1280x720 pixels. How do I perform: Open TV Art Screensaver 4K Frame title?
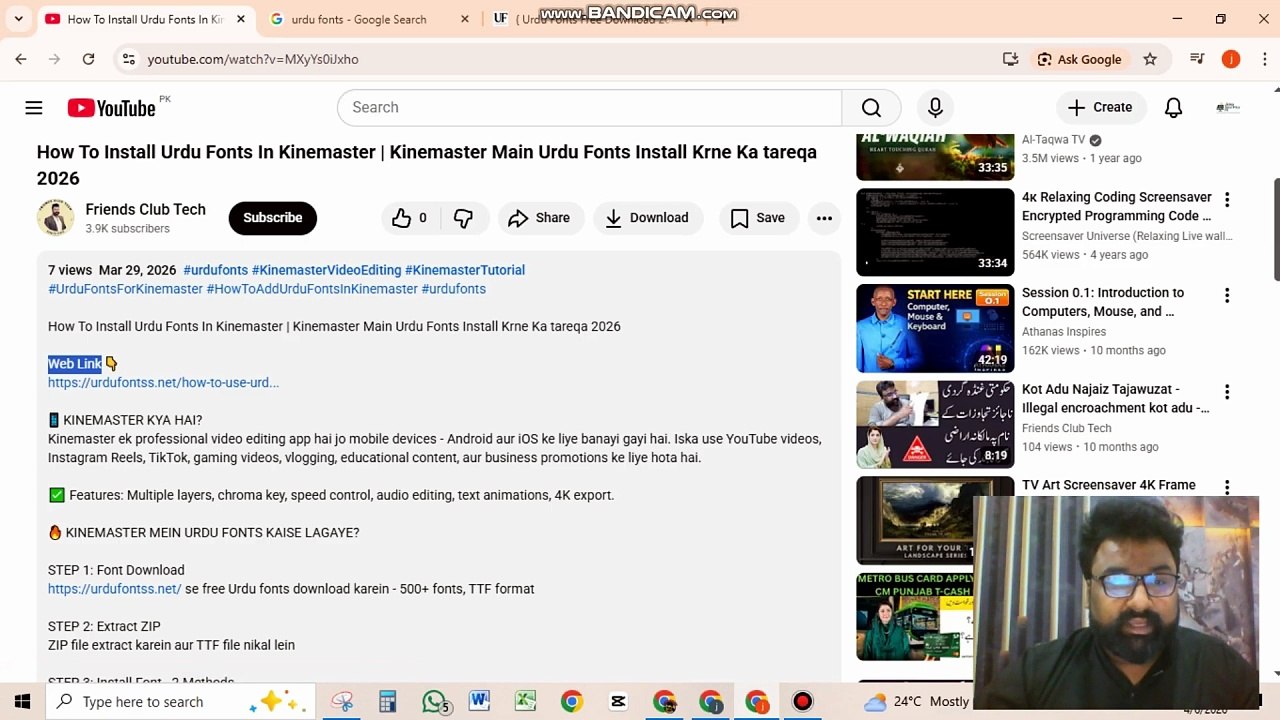1109,485
